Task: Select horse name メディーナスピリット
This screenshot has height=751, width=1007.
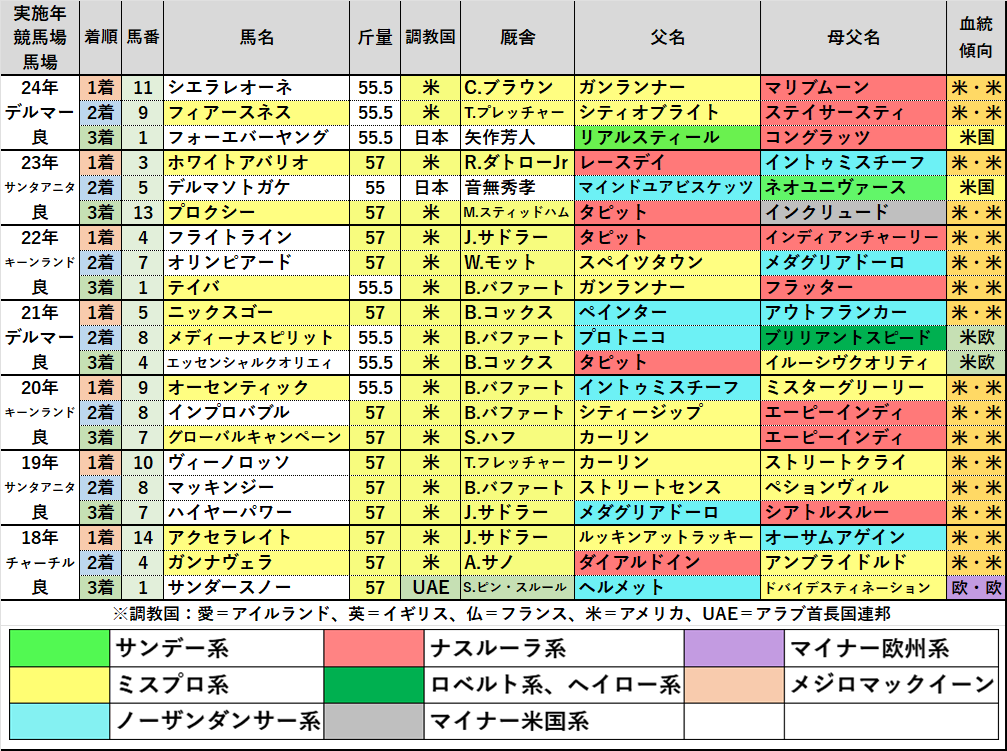Action: [256, 338]
